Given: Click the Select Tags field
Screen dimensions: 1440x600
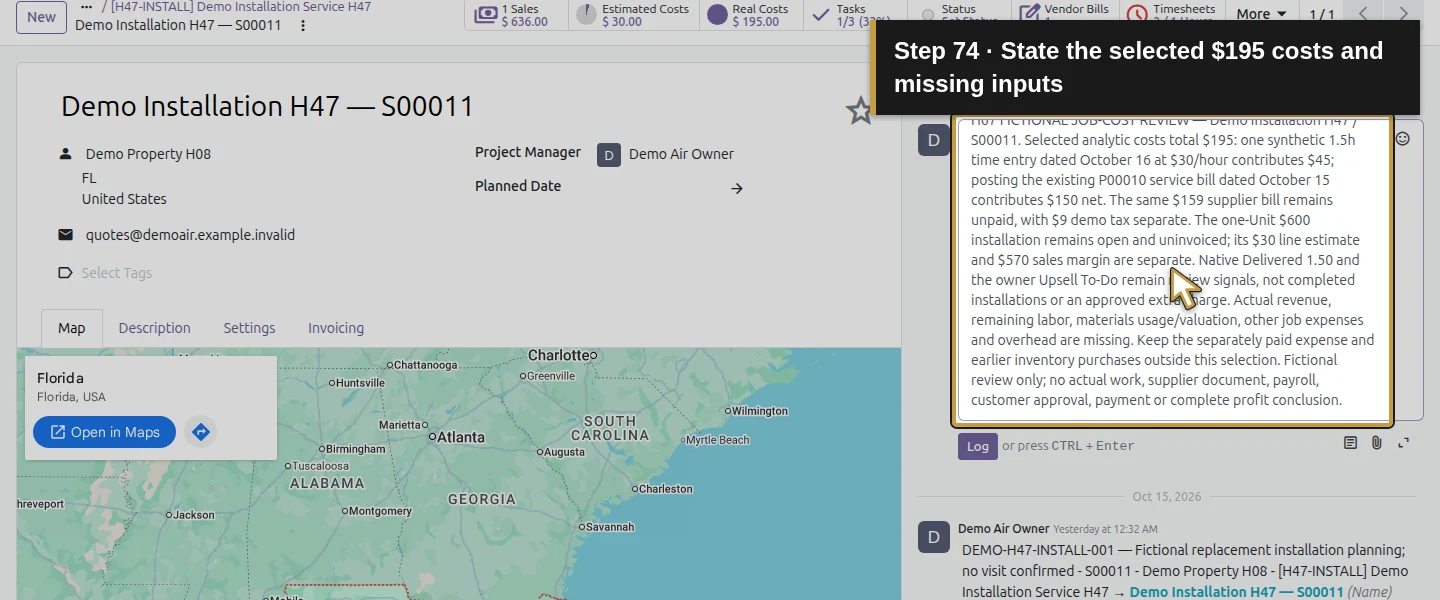Looking at the screenshot, I should pos(117,273).
